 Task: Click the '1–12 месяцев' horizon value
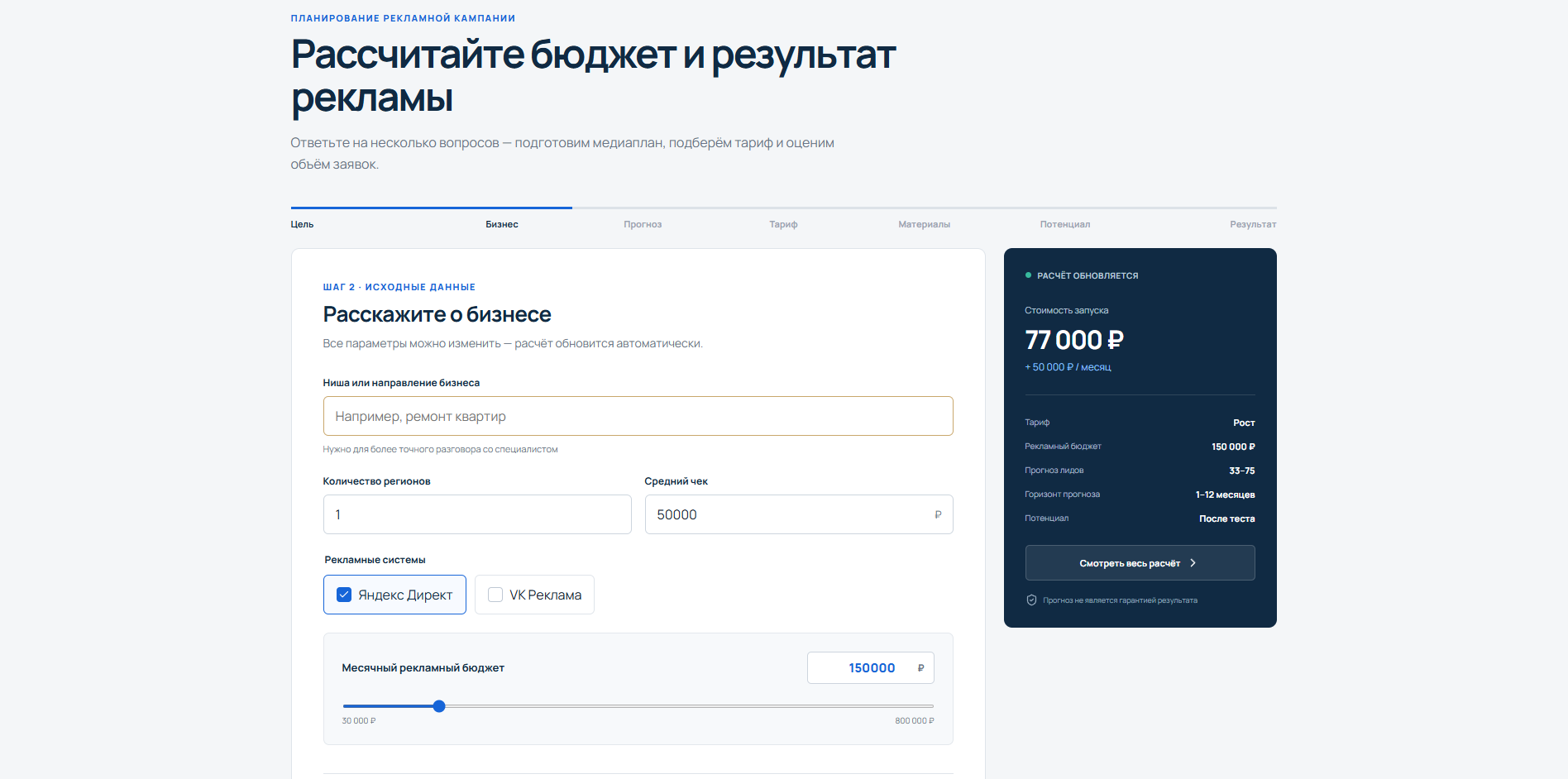[x=1225, y=495]
